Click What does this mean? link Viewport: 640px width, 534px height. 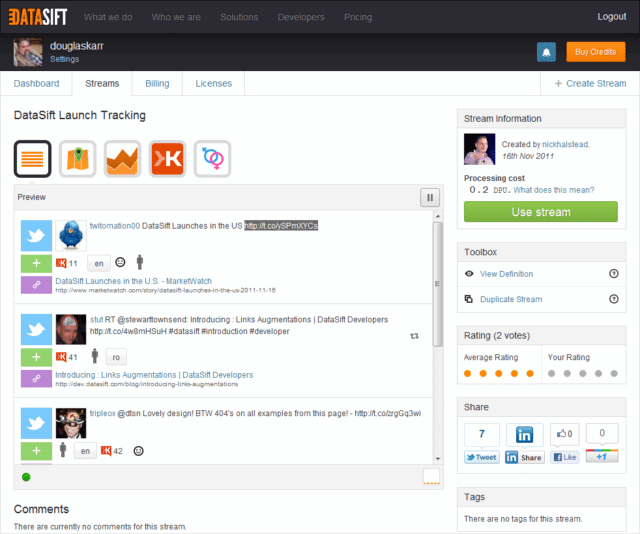click(x=553, y=190)
